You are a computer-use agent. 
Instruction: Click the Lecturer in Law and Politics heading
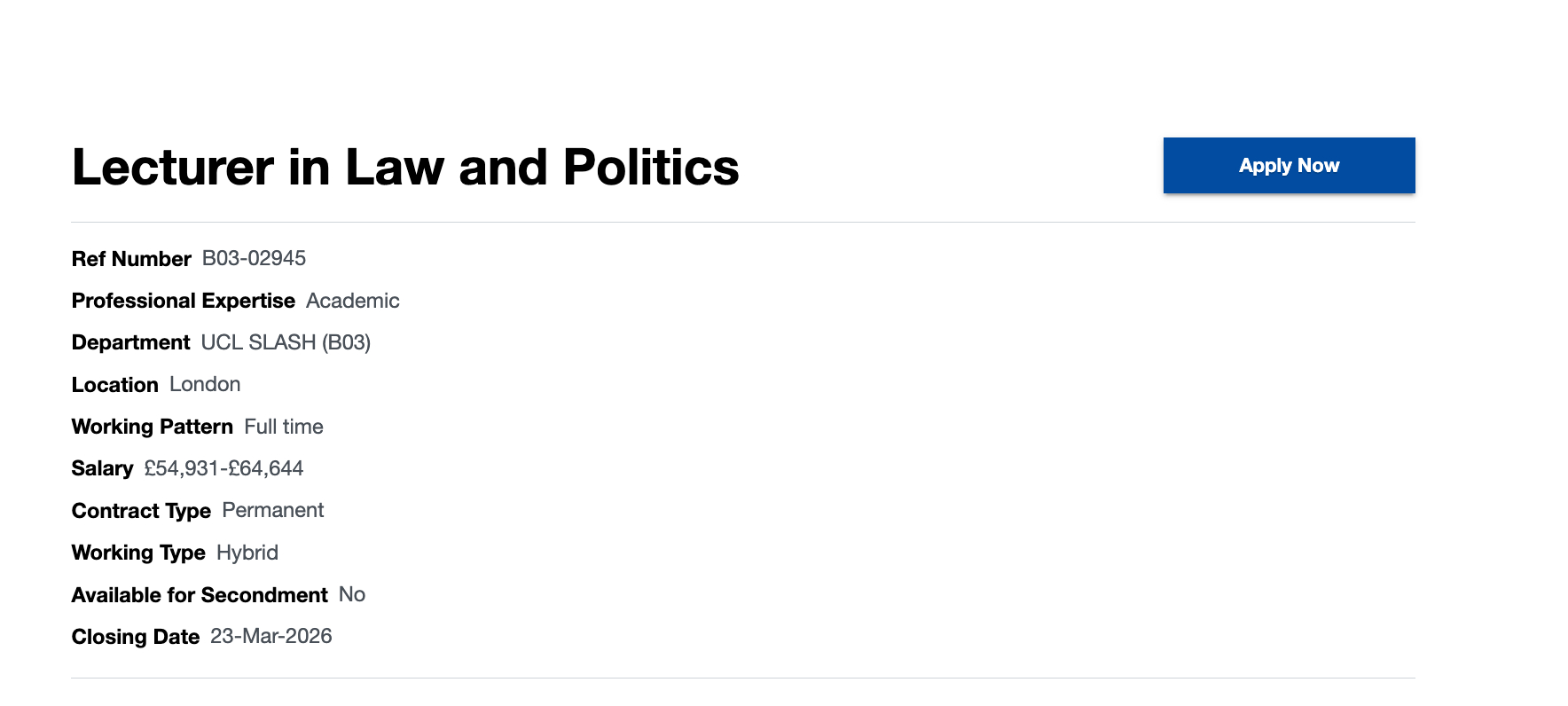(x=405, y=168)
